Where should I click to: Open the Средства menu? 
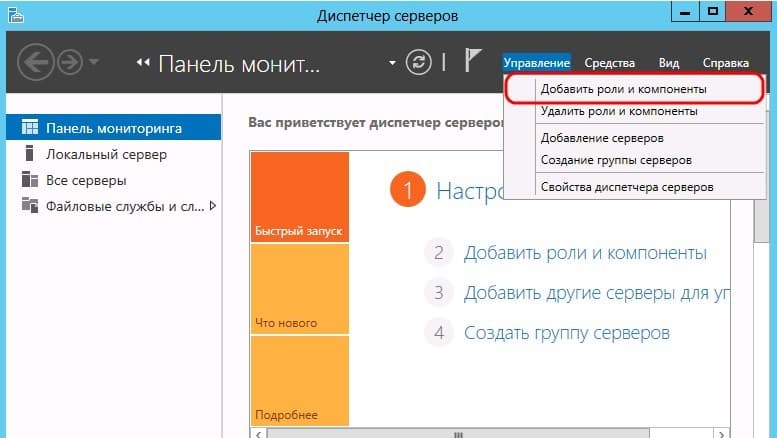609,63
